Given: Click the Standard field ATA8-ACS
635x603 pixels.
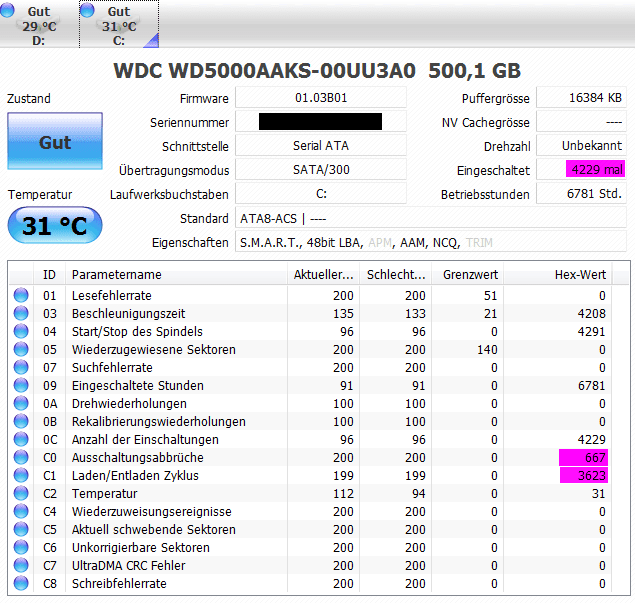Looking at the screenshot, I should 431,218.
